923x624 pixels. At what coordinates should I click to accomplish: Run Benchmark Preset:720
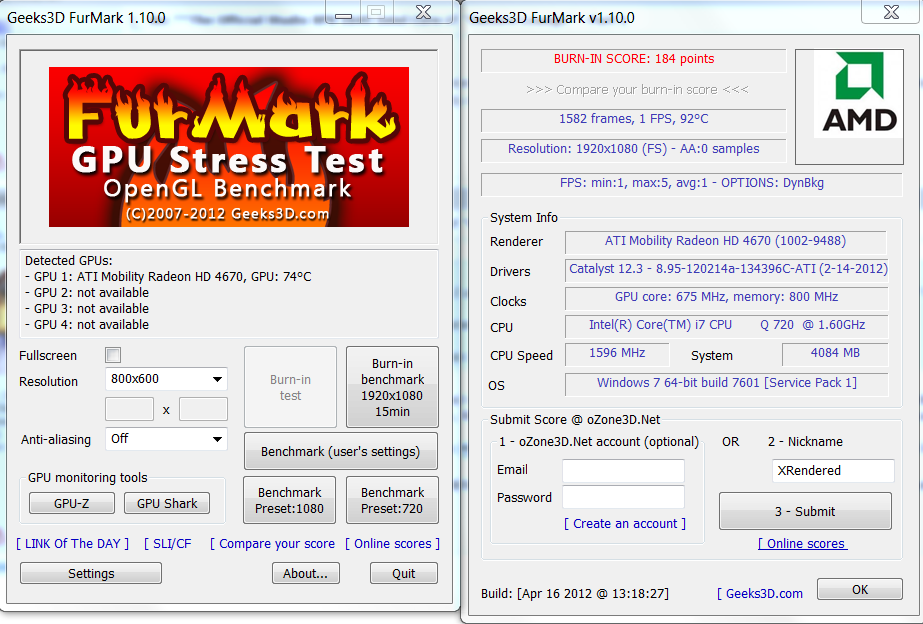(392, 500)
